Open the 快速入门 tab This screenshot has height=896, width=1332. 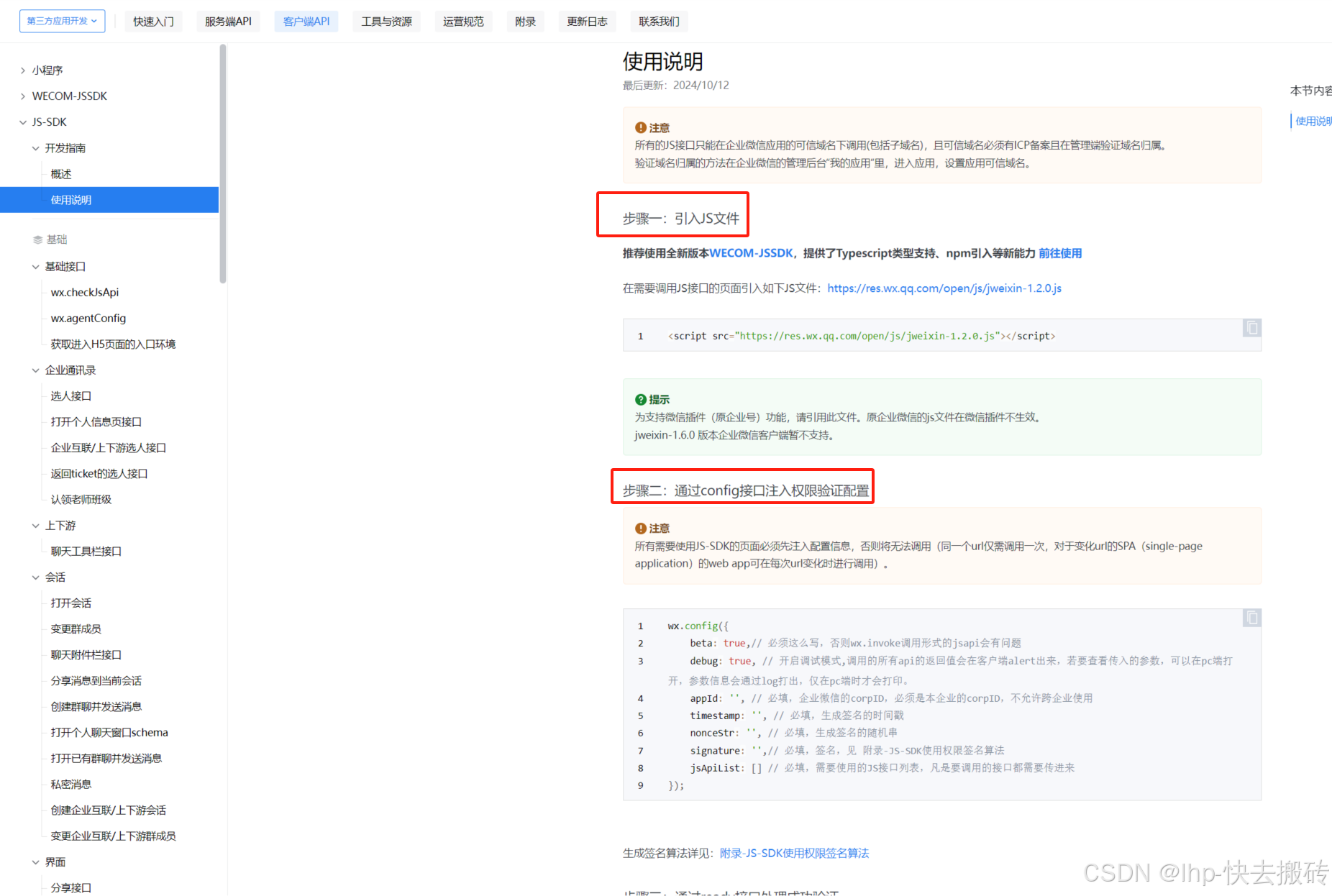153,22
